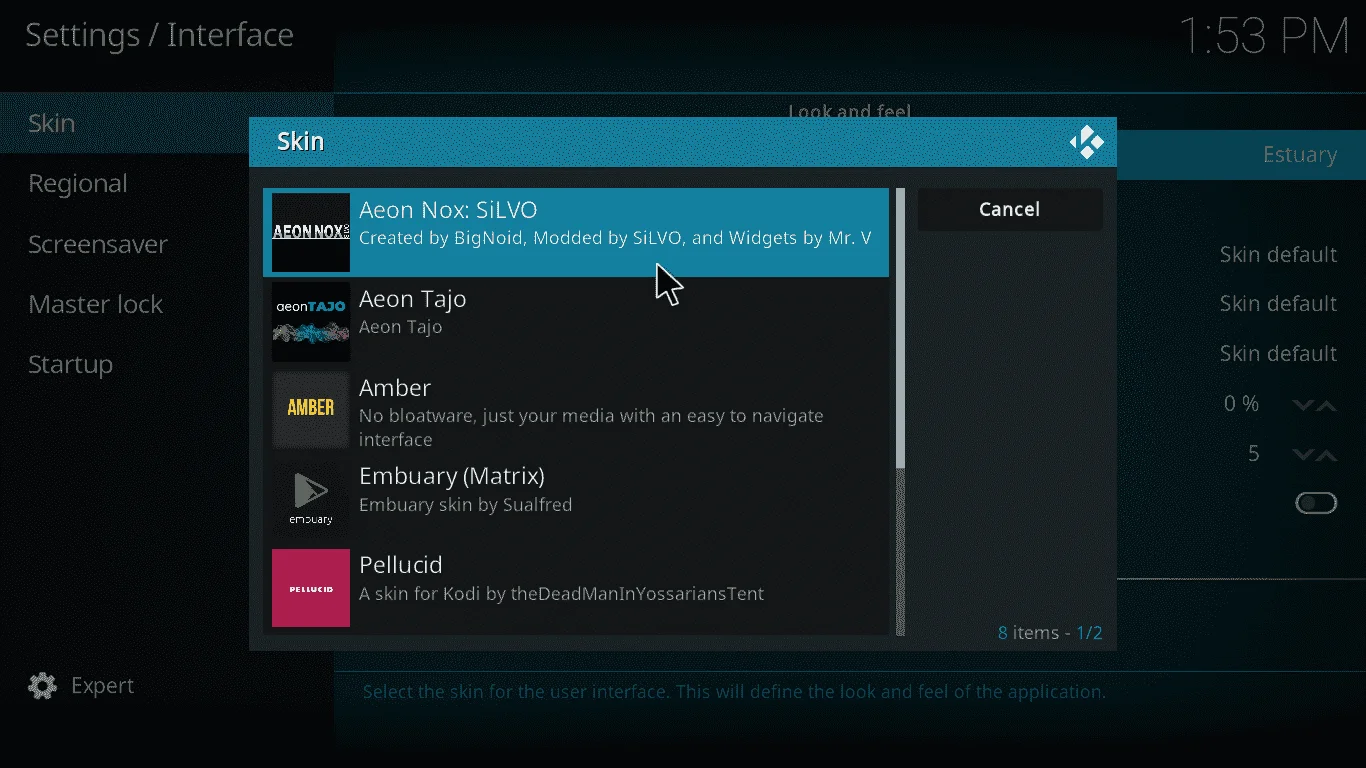Click the Settings / Interface title
This screenshot has width=1366, height=768.
click(x=159, y=35)
